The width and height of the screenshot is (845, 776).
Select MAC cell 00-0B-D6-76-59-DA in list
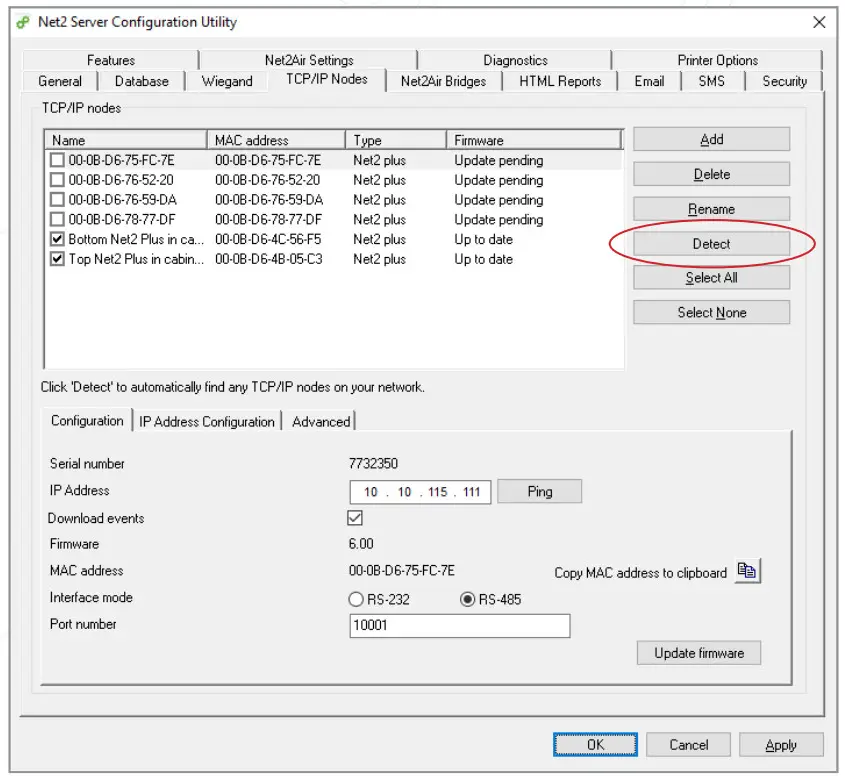click(269, 200)
